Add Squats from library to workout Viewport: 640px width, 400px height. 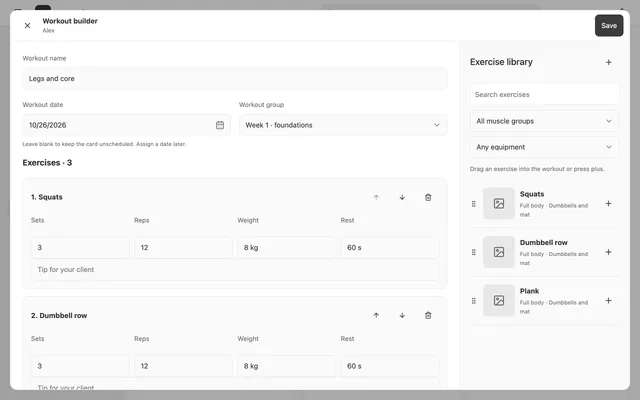tap(608, 203)
